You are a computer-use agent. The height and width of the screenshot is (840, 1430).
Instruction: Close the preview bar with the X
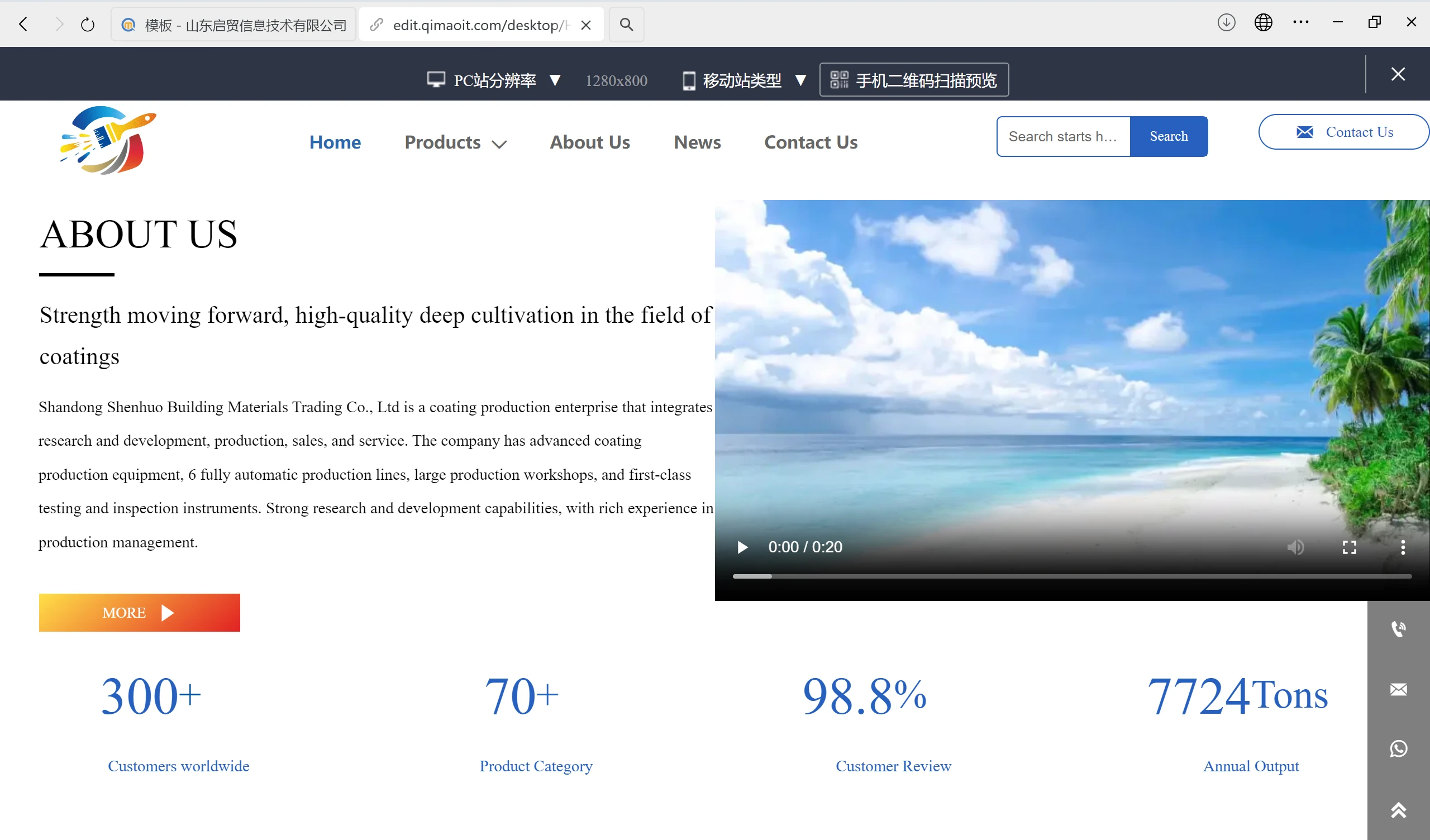pyautogui.click(x=1398, y=74)
